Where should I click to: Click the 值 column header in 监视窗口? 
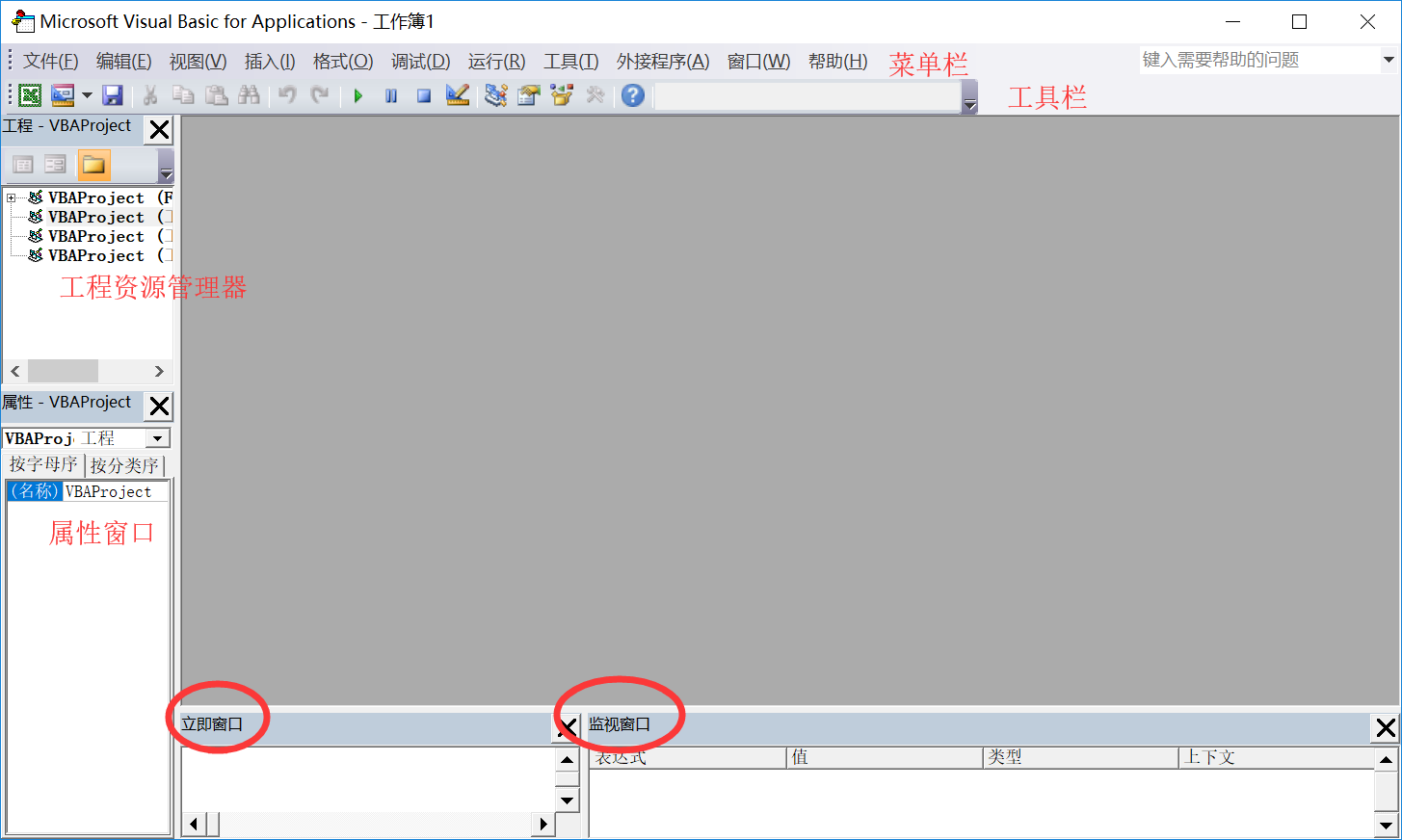coord(885,758)
